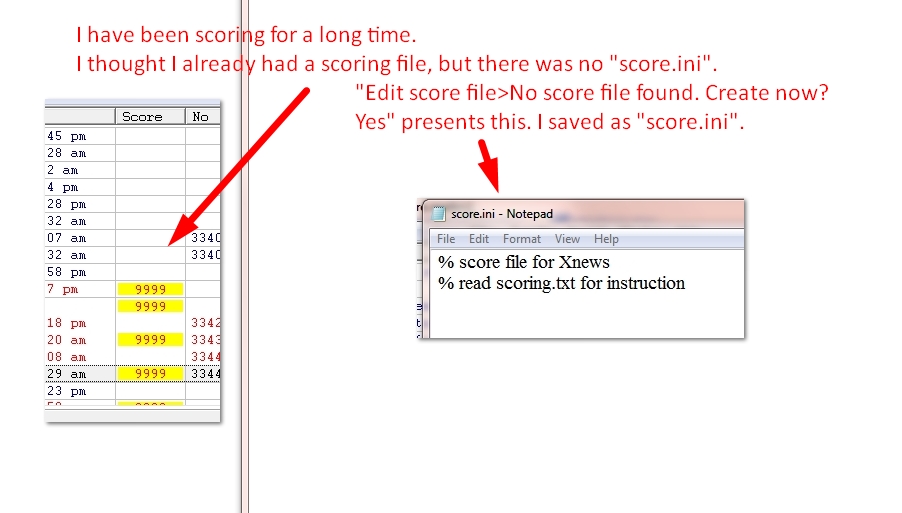
Task: Click the '% read scoring.txt for instruction' line
Action: (561, 284)
